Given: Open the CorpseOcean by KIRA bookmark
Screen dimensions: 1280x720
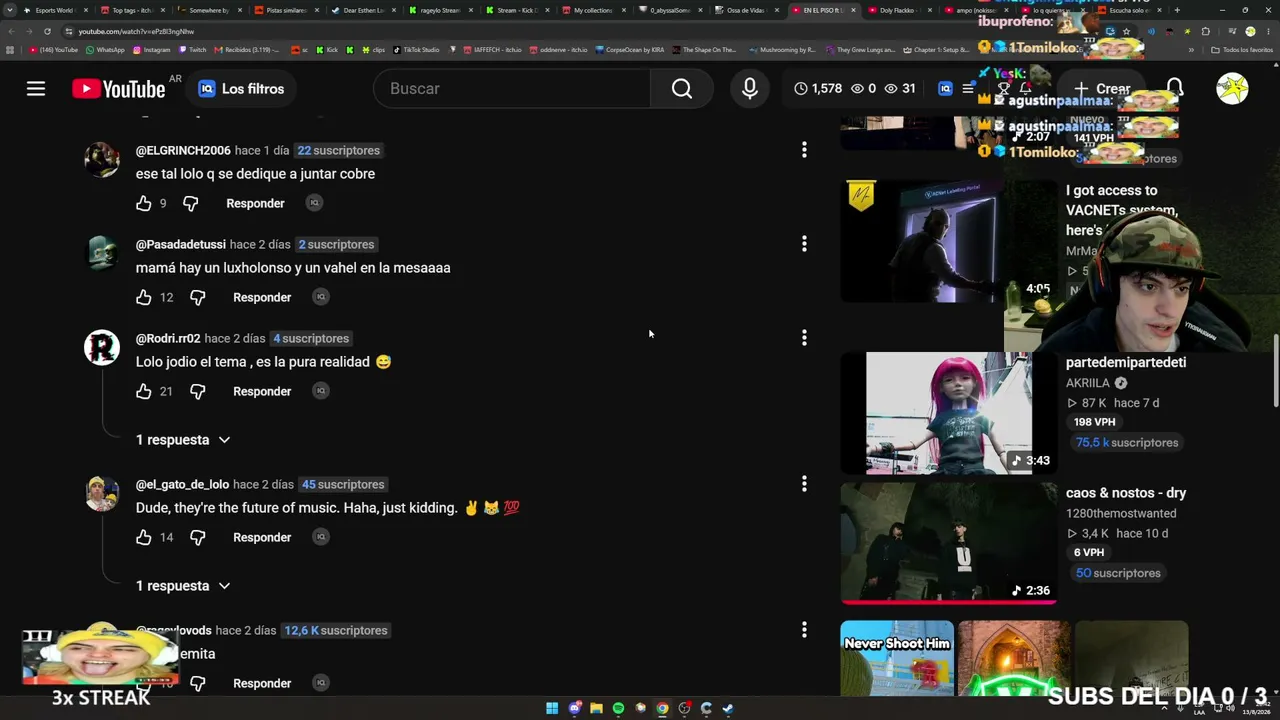Looking at the screenshot, I should [629, 50].
